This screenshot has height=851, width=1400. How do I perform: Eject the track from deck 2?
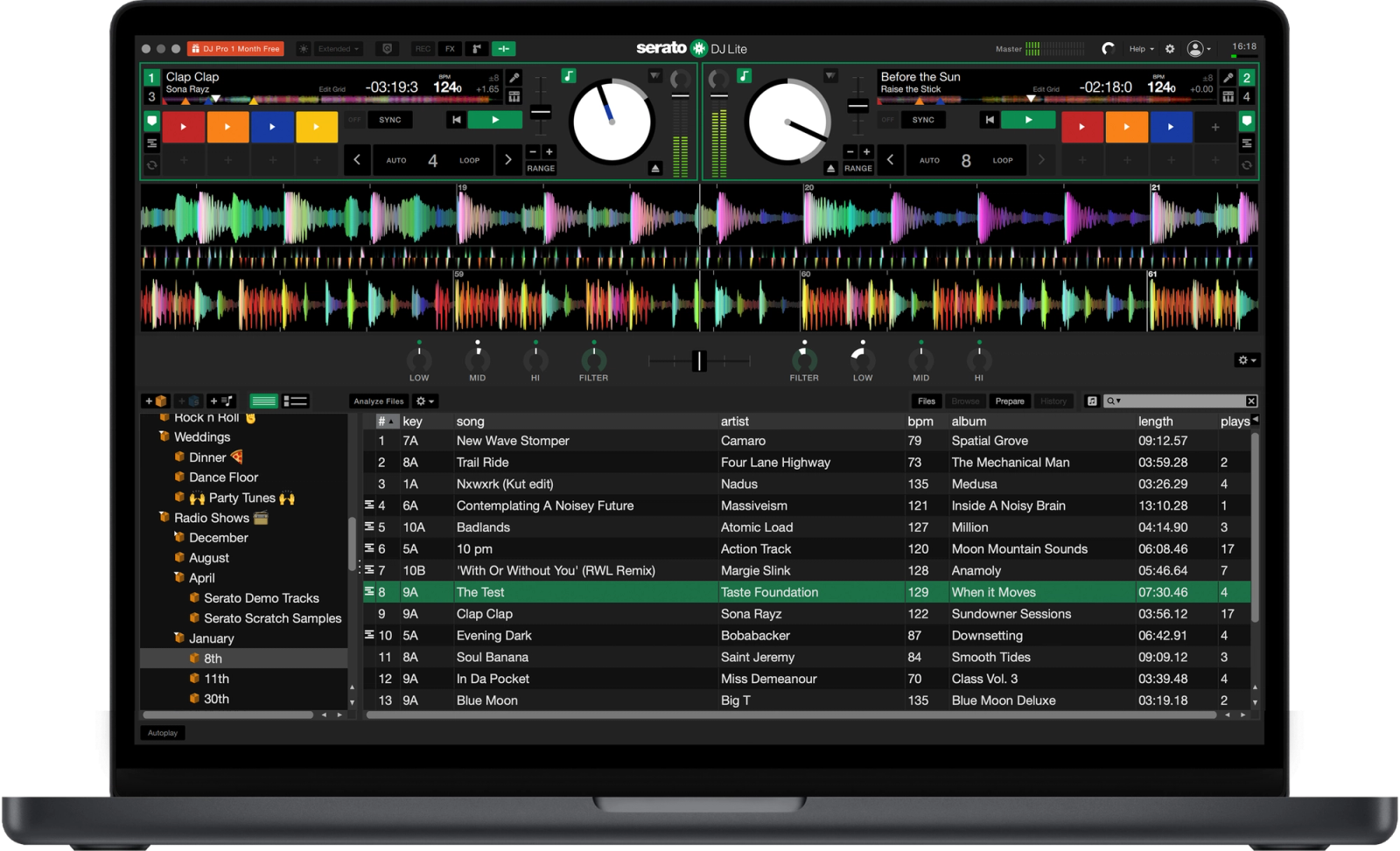click(x=830, y=168)
